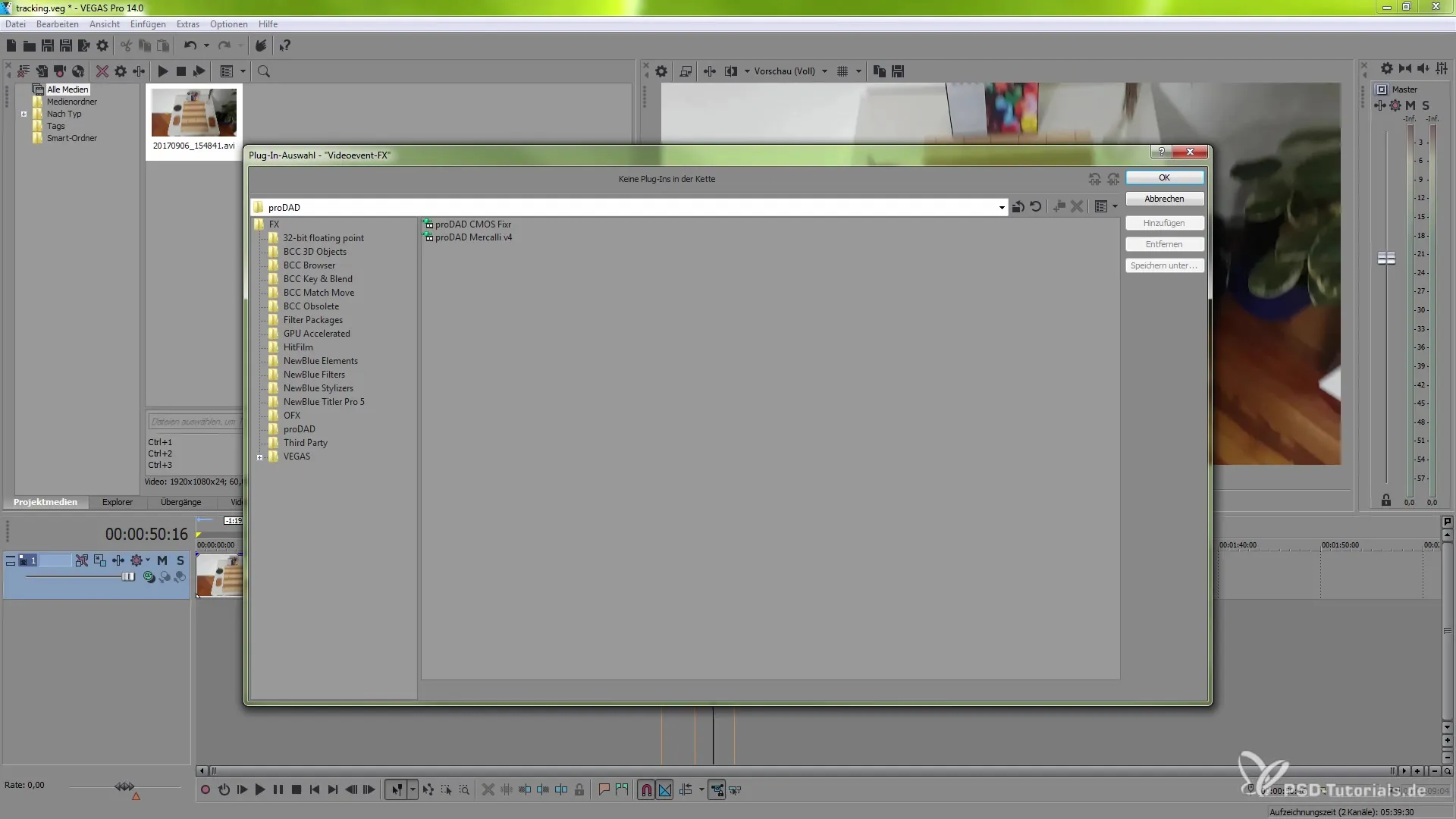Toggle snapping magnet icon

click(646, 790)
